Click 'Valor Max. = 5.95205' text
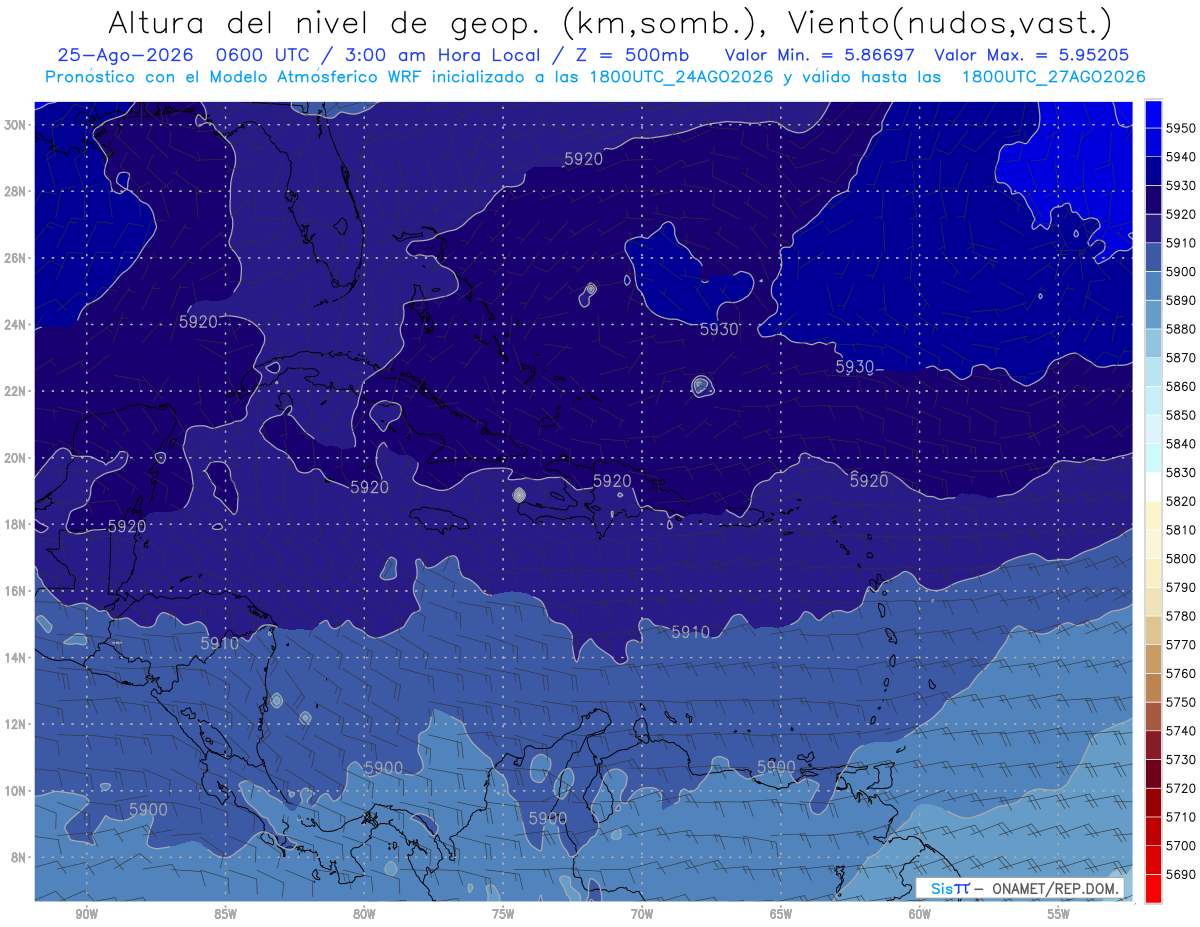The height and width of the screenshot is (927, 1200). pyautogui.click(x=1032, y=56)
